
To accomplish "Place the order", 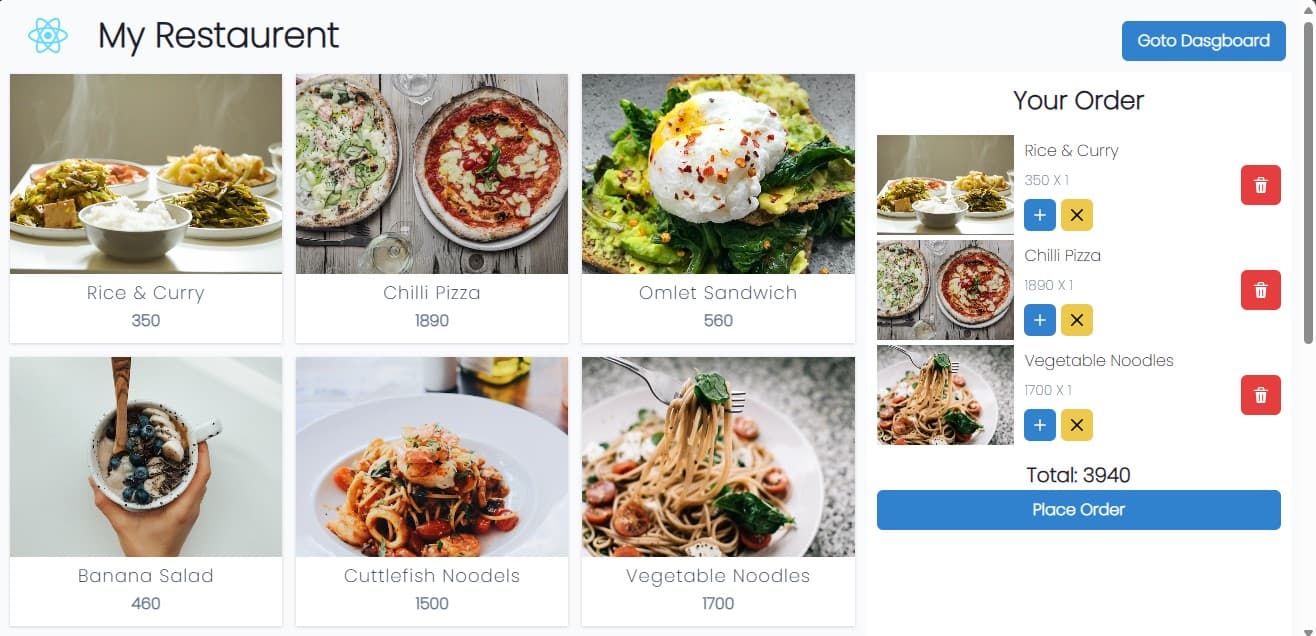I will [1078, 510].
